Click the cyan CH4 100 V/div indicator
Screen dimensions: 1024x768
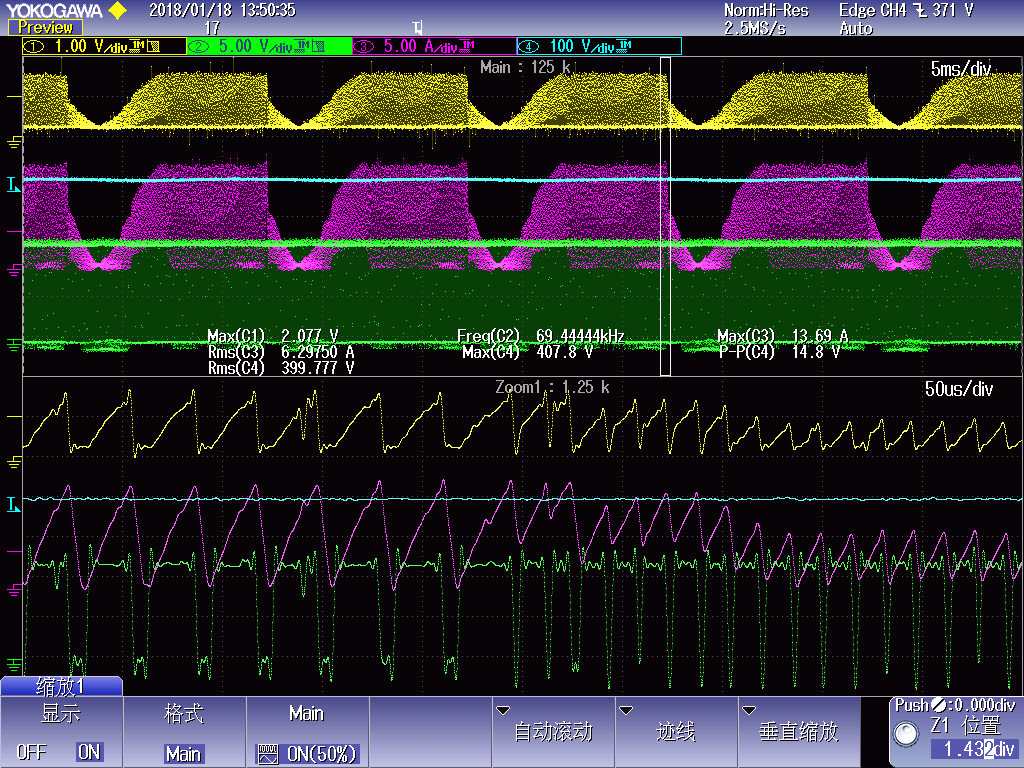[x=597, y=46]
